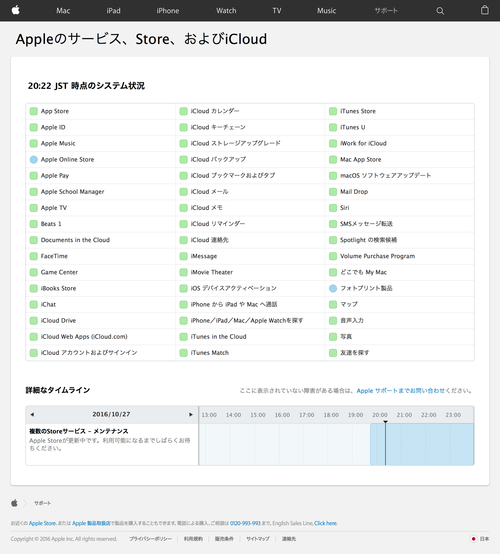
Task: Click the フォトプリント製品 entry
Action: [366, 288]
